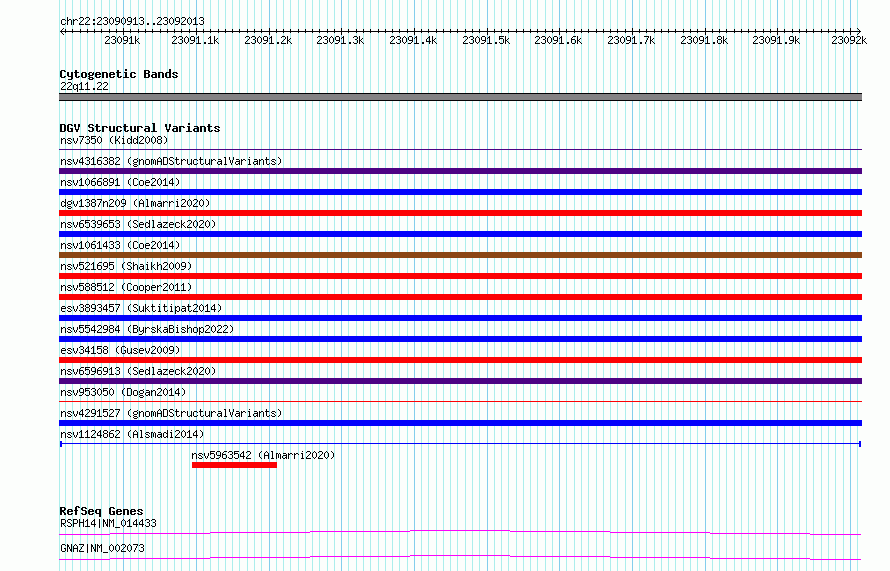Open variant esv3893457 (Suktitipat2014) label
The width and height of the screenshot is (890, 571).
pos(141,308)
